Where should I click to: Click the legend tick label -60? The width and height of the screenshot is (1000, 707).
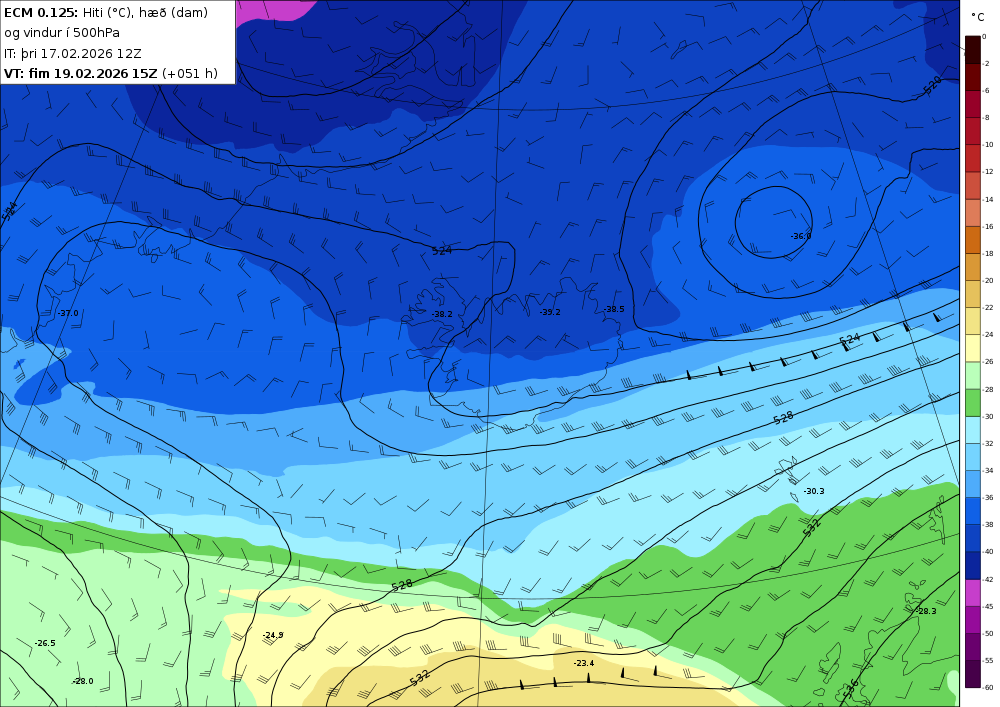coord(987,688)
